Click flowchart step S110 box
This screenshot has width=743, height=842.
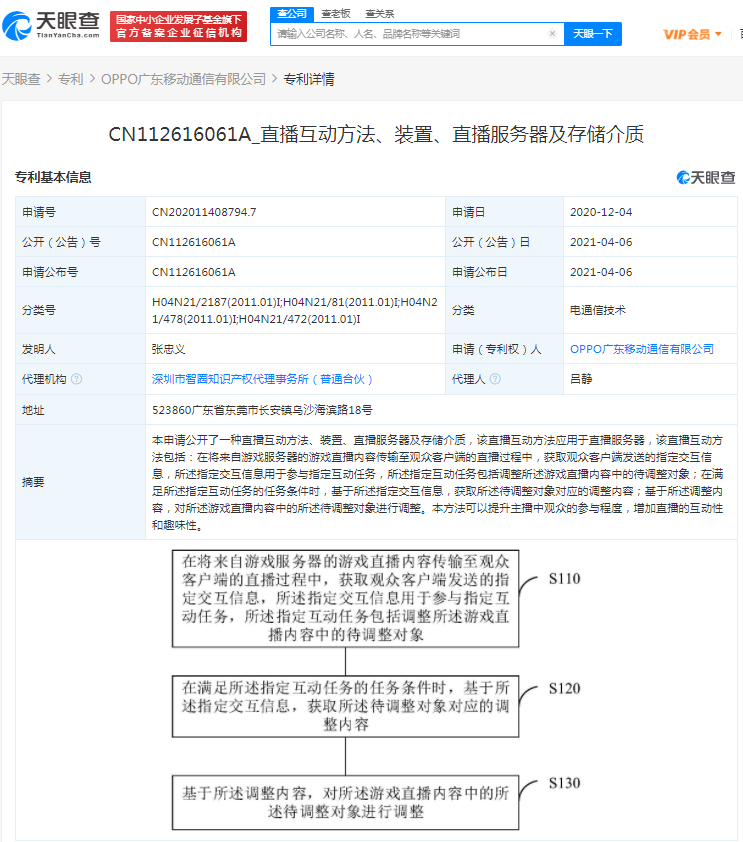click(x=345, y=598)
